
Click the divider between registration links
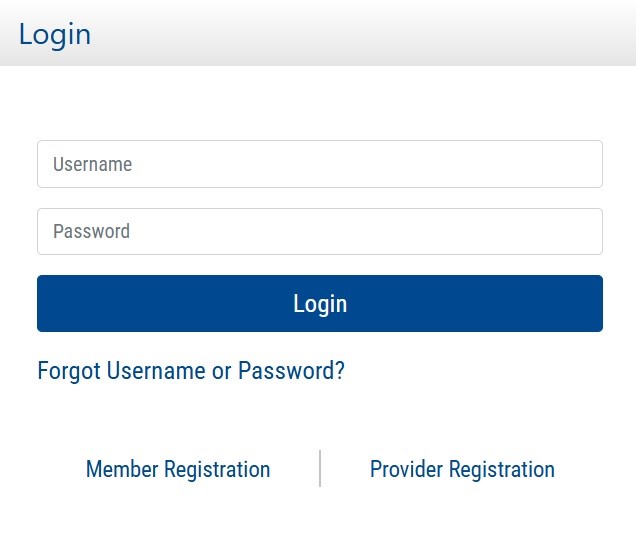[x=320, y=468]
